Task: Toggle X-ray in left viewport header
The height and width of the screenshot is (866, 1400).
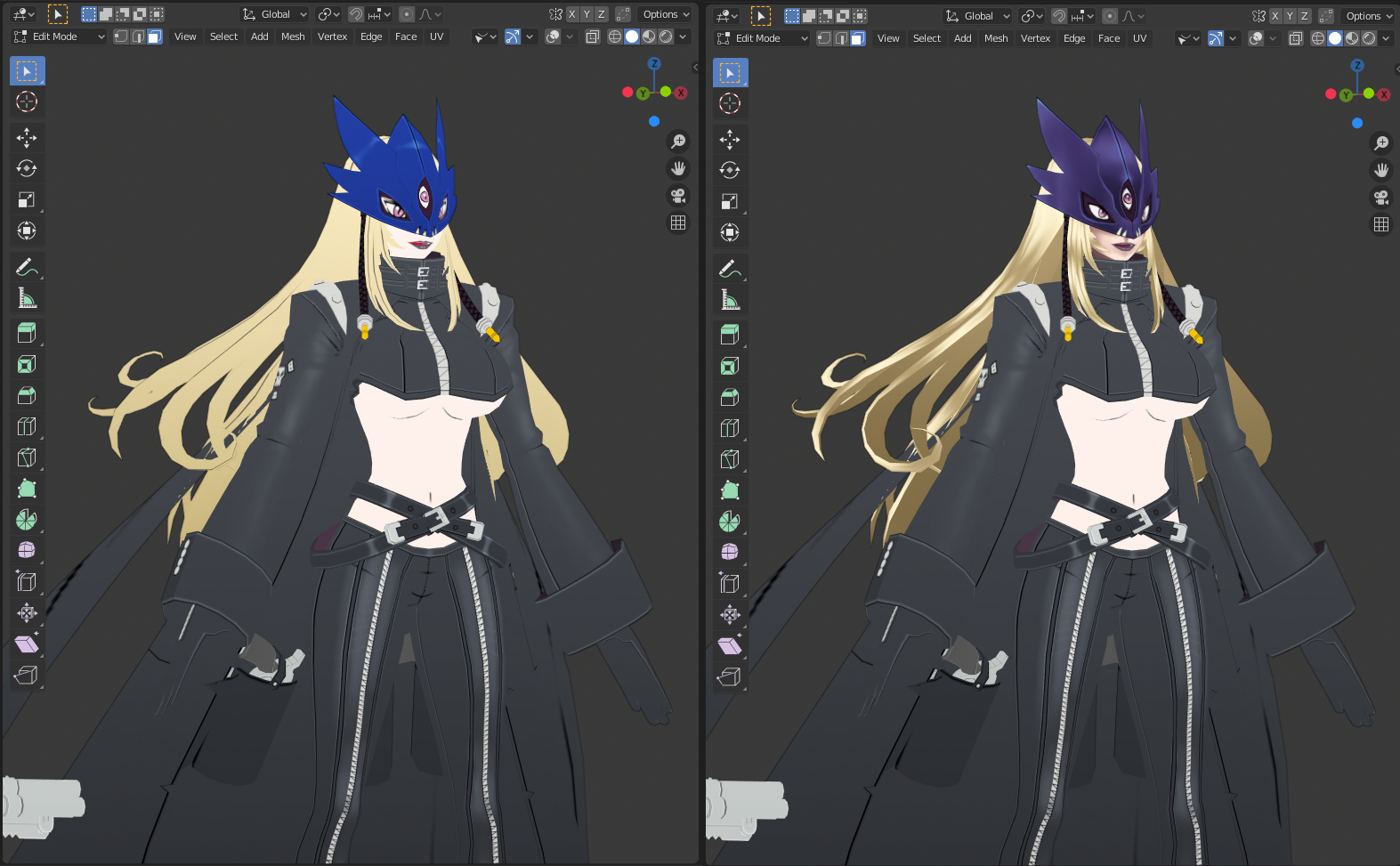Action: point(593,36)
